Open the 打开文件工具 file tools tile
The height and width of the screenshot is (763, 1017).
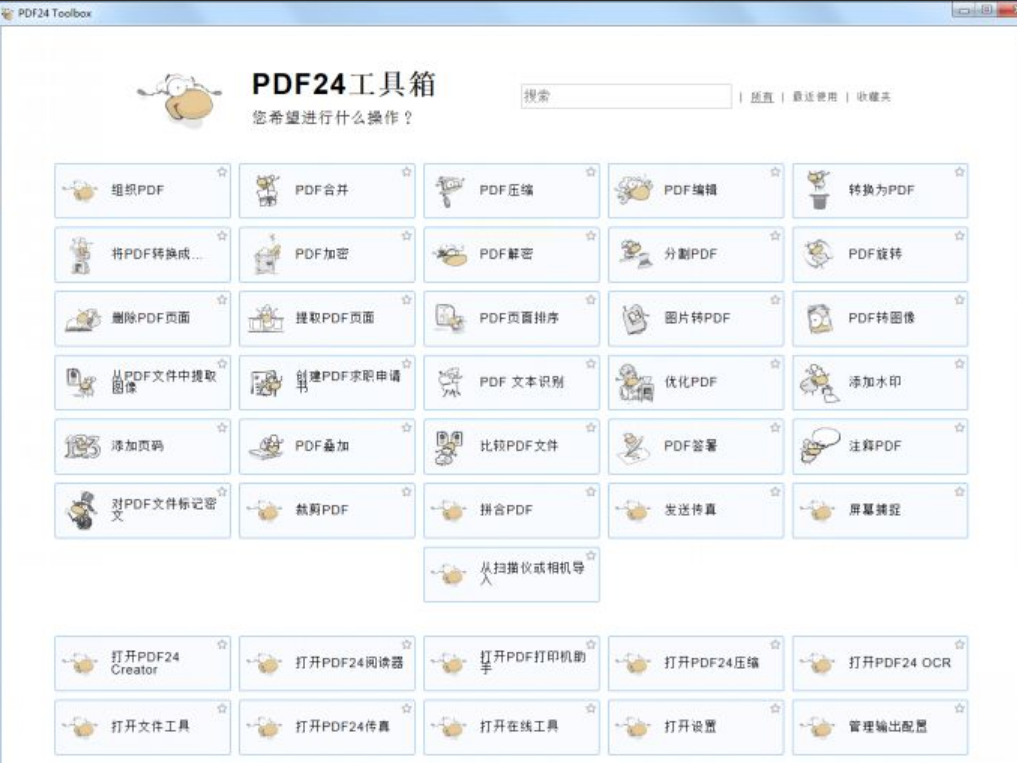click(143, 727)
